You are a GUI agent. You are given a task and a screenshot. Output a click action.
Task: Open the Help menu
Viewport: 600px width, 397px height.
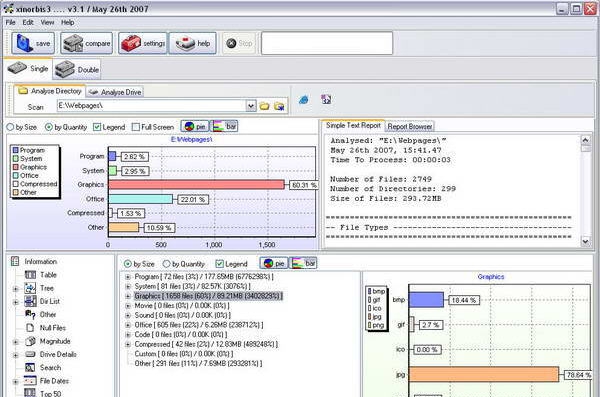[x=68, y=23]
